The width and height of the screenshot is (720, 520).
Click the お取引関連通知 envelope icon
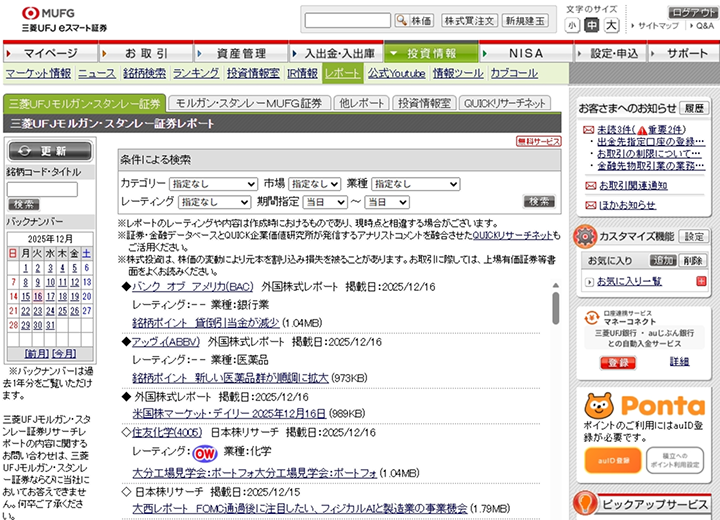point(589,185)
